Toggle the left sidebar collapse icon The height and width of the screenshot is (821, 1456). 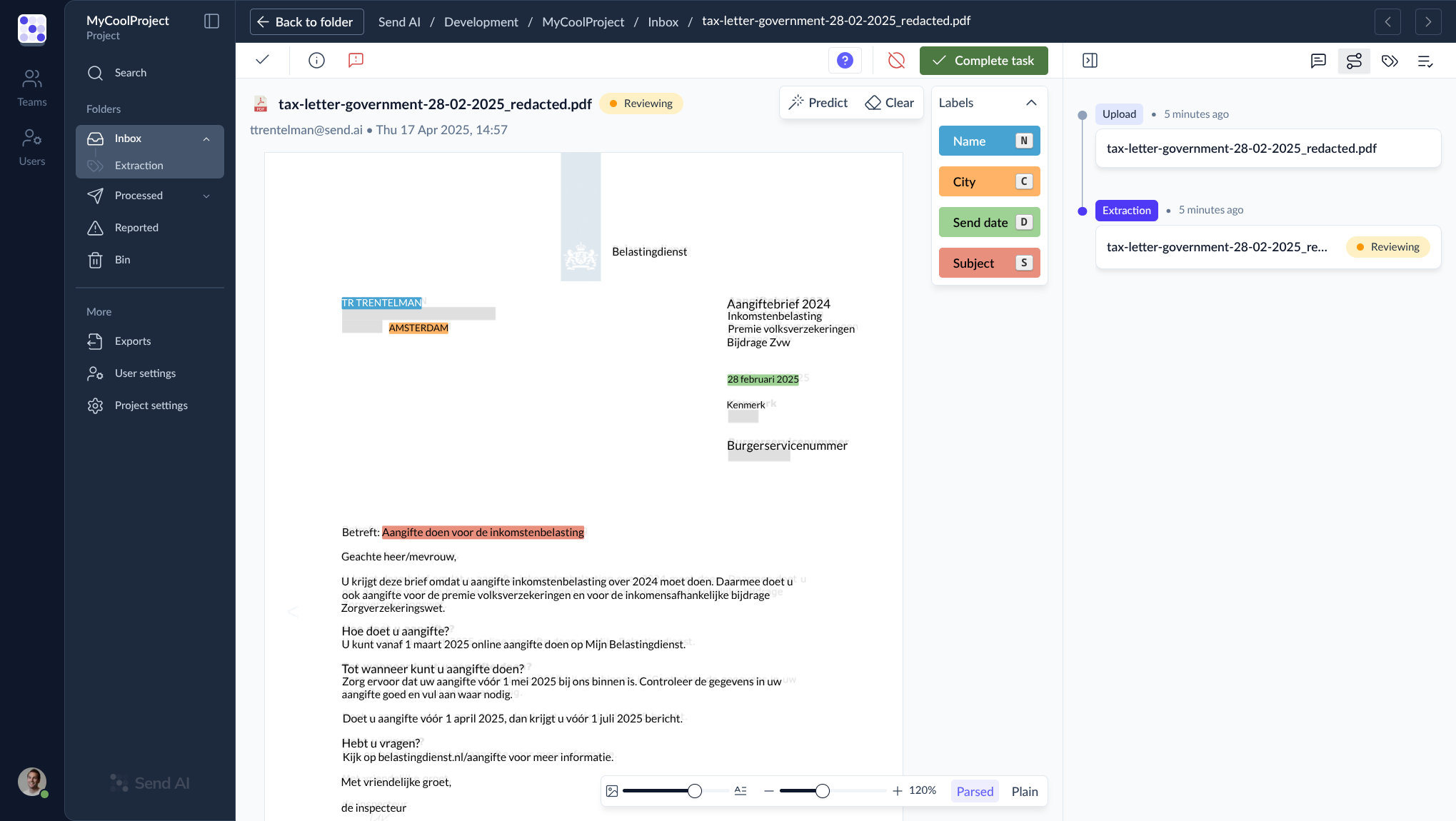coord(211,21)
